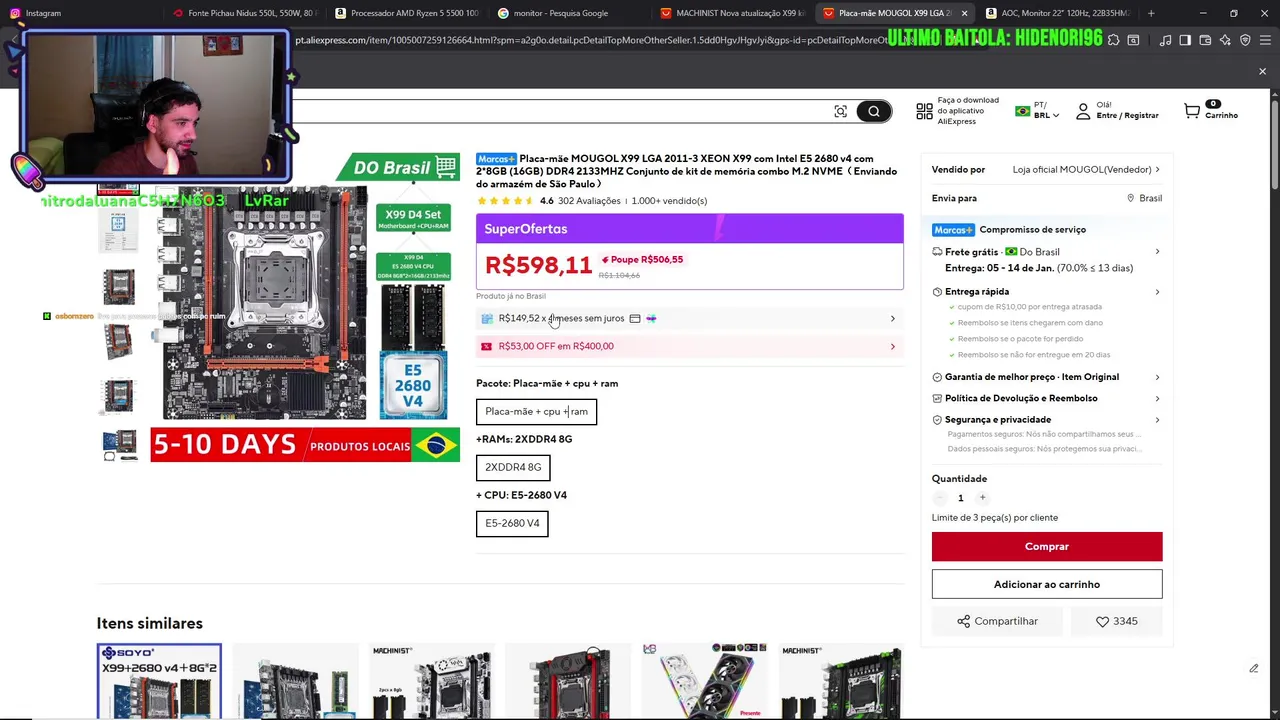
Task: Open the last MACHINIST green motherboard item
Action: (x=841, y=681)
